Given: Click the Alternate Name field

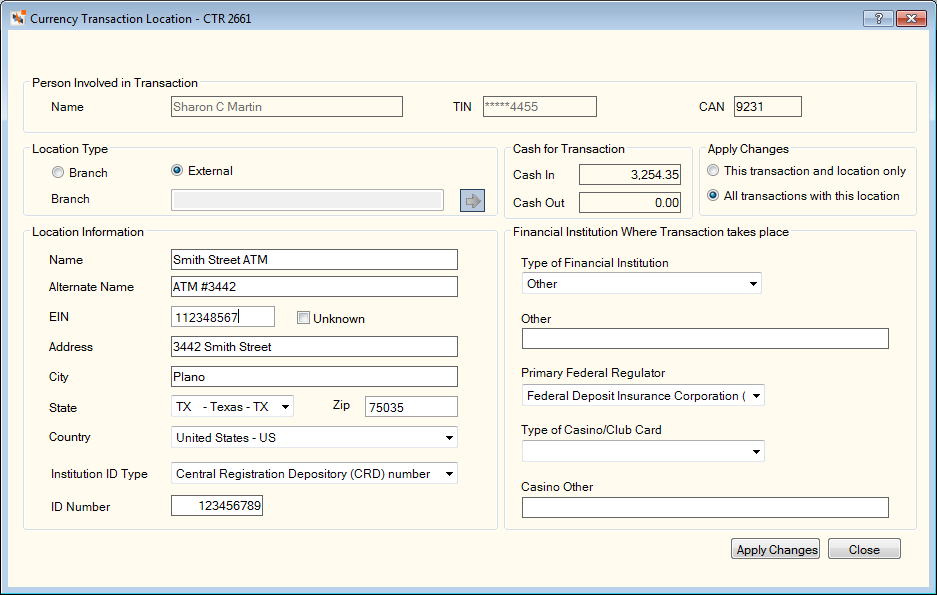Looking at the screenshot, I should [x=314, y=287].
